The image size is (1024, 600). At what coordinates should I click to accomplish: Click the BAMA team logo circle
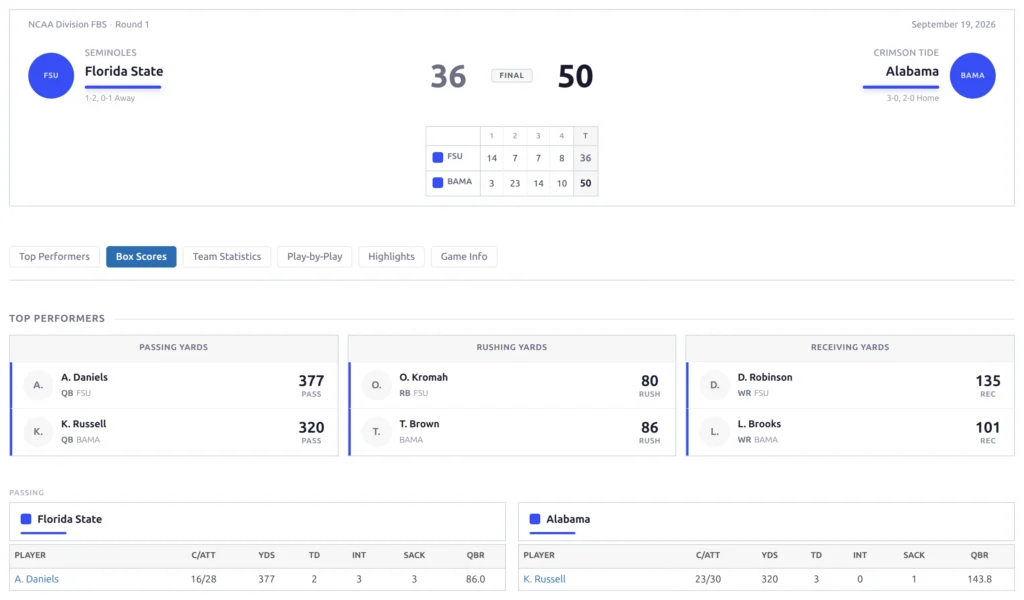pos(972,76)
